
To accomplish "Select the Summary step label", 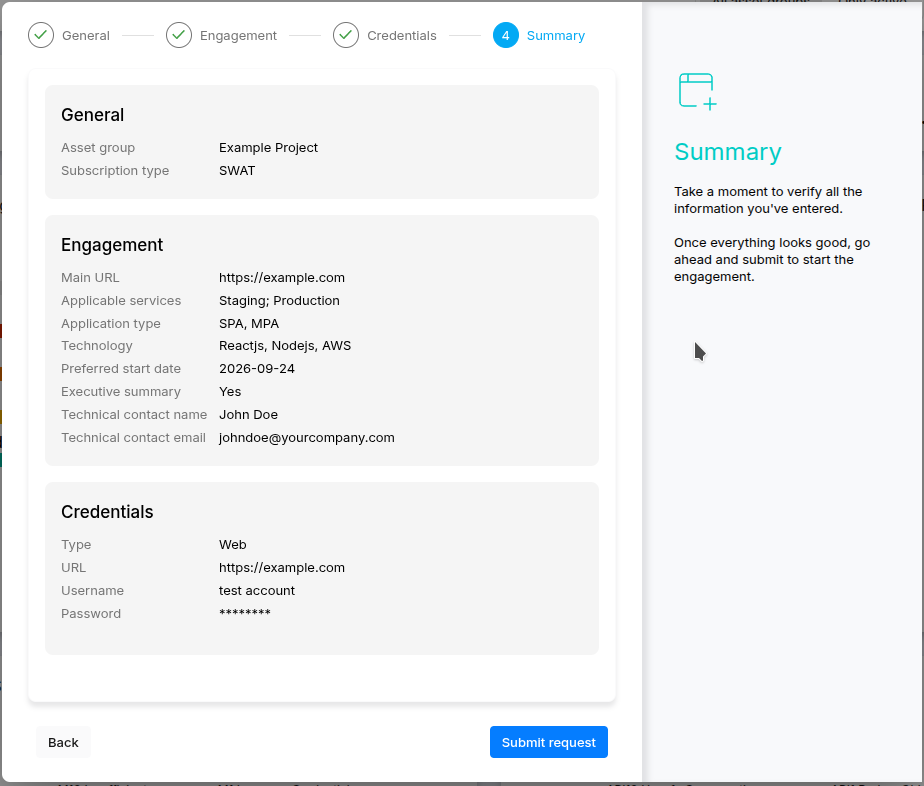I will pos(556,36).
